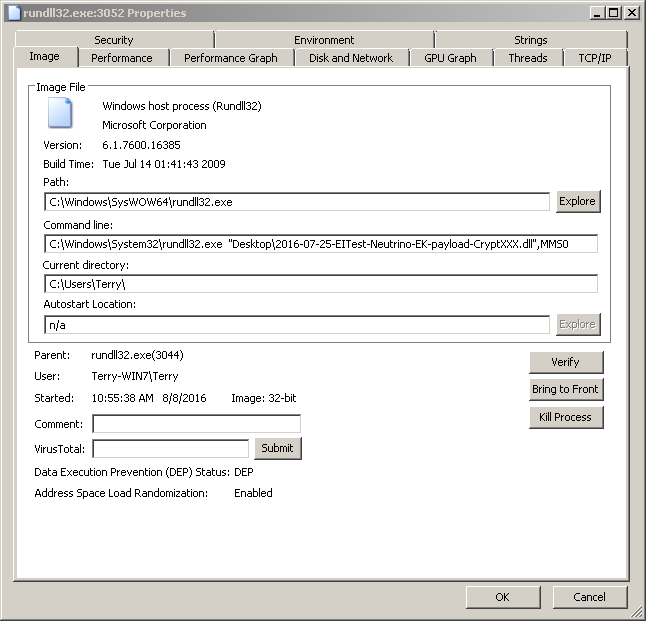
Task: Close the Properties window
Action: click(631, 13)
